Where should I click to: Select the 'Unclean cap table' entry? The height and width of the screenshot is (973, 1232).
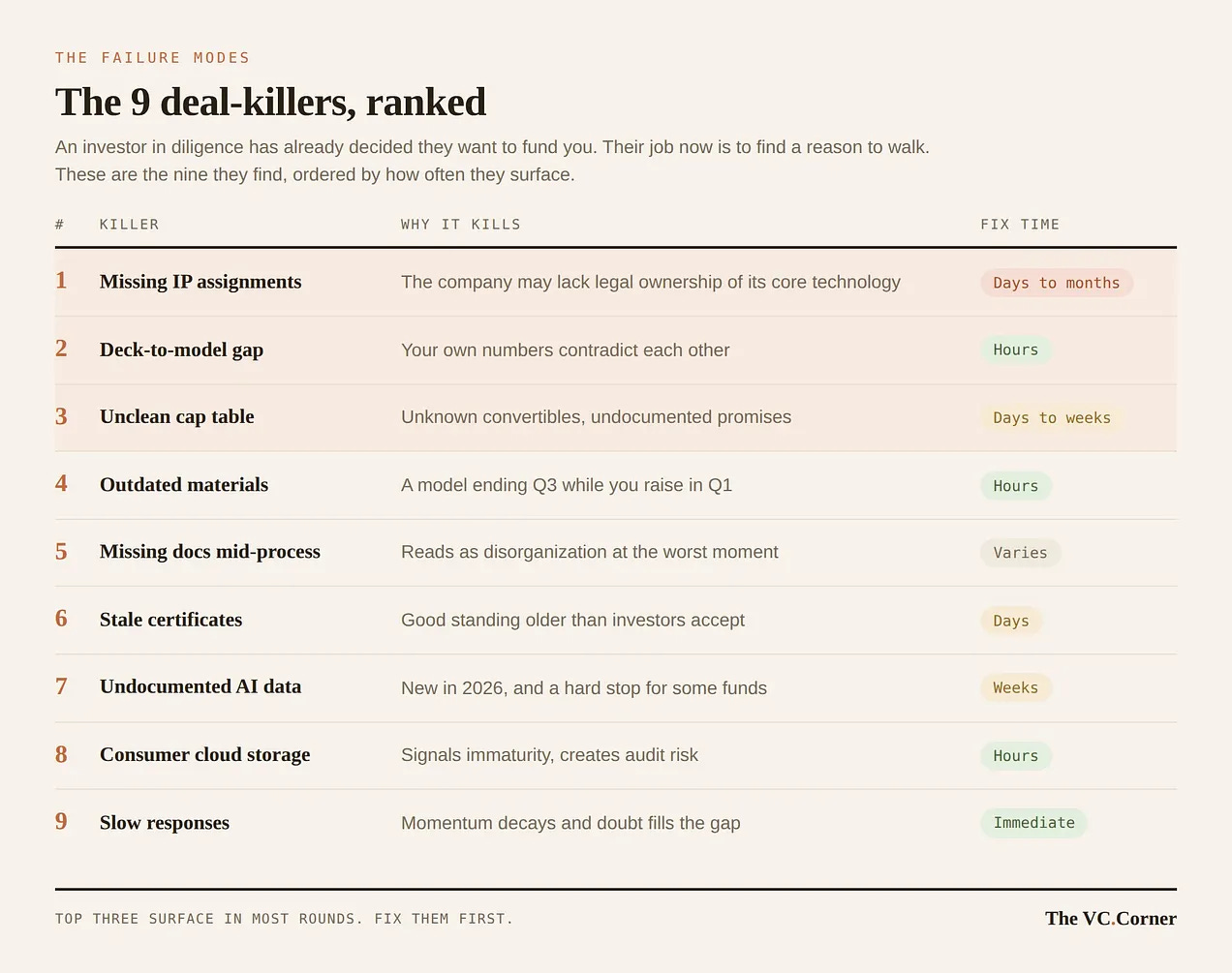pyautogui.click(x=176, y=416)
